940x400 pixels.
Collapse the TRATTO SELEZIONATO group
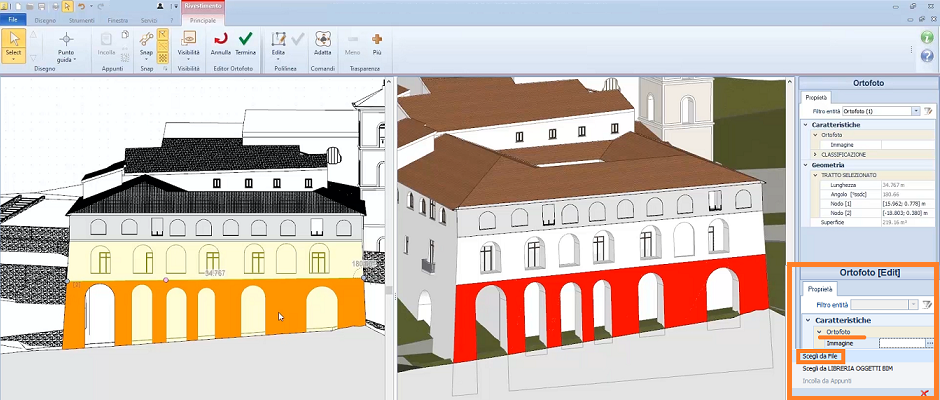click(x=816, y=175)
